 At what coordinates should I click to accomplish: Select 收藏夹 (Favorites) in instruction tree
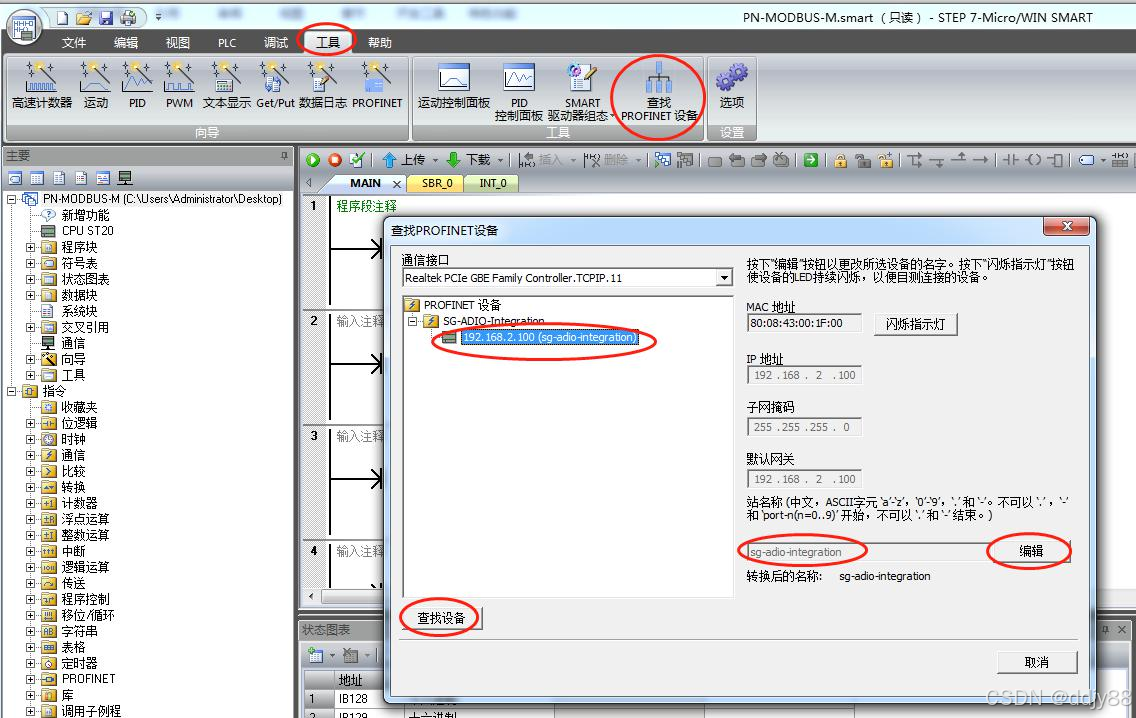point(79,407)
